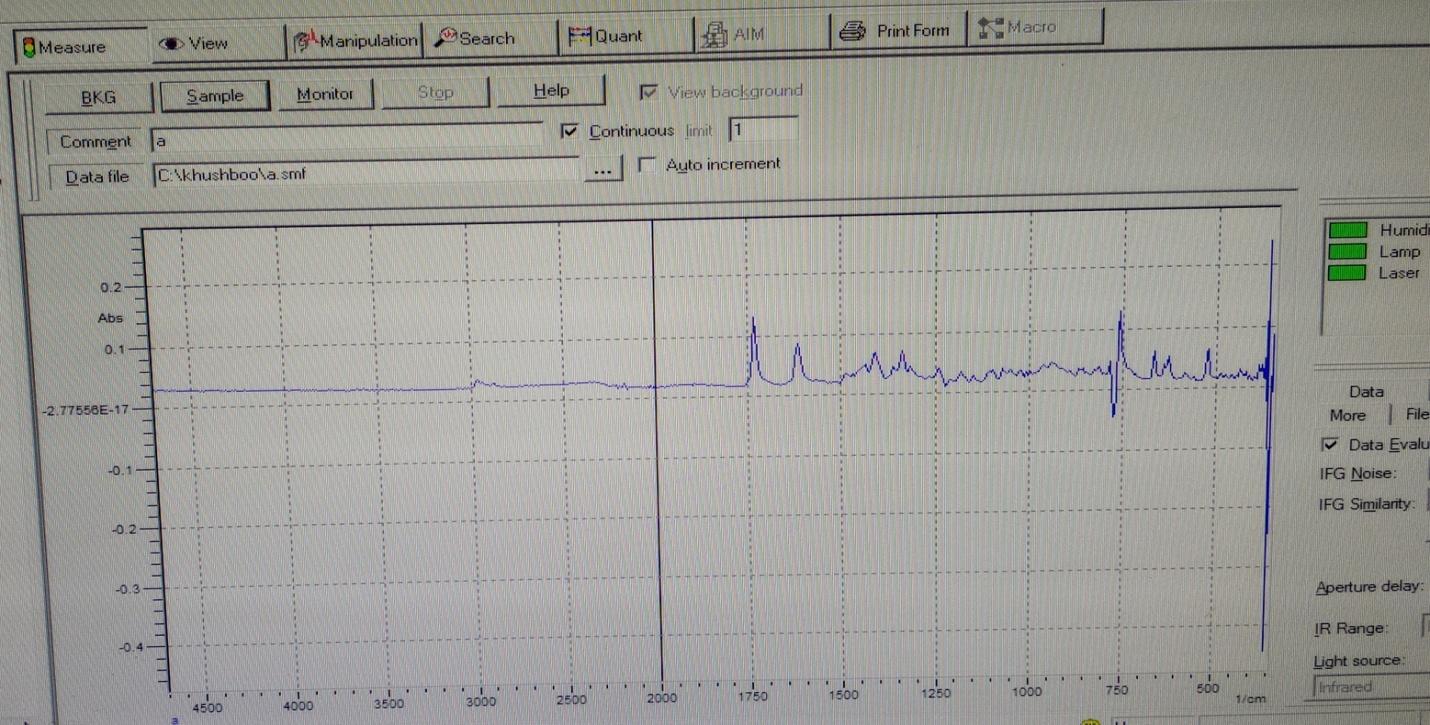Uncheck the Continuous checkbox

tap(570, 131)
